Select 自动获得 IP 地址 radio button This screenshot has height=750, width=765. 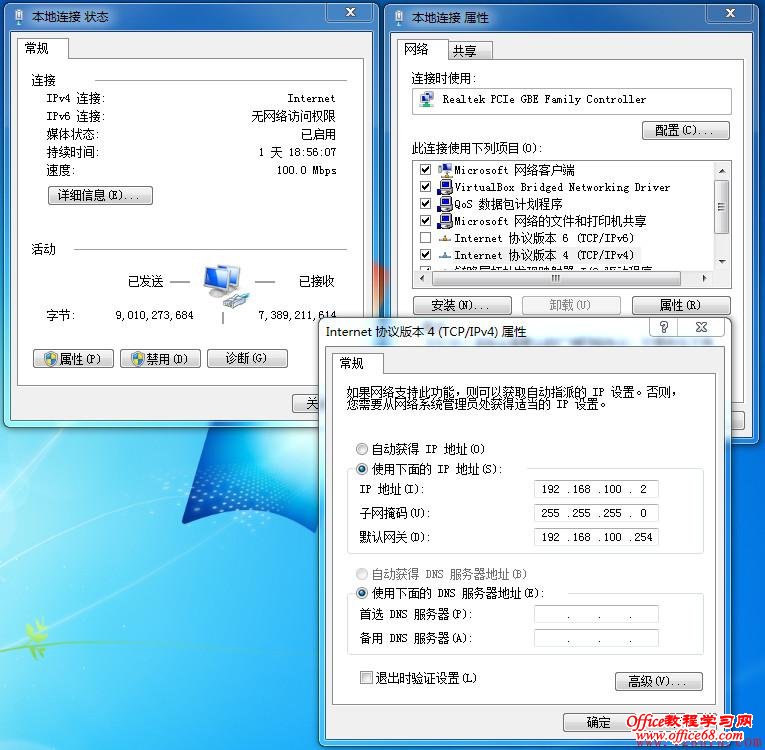click(x=362, y=449)
